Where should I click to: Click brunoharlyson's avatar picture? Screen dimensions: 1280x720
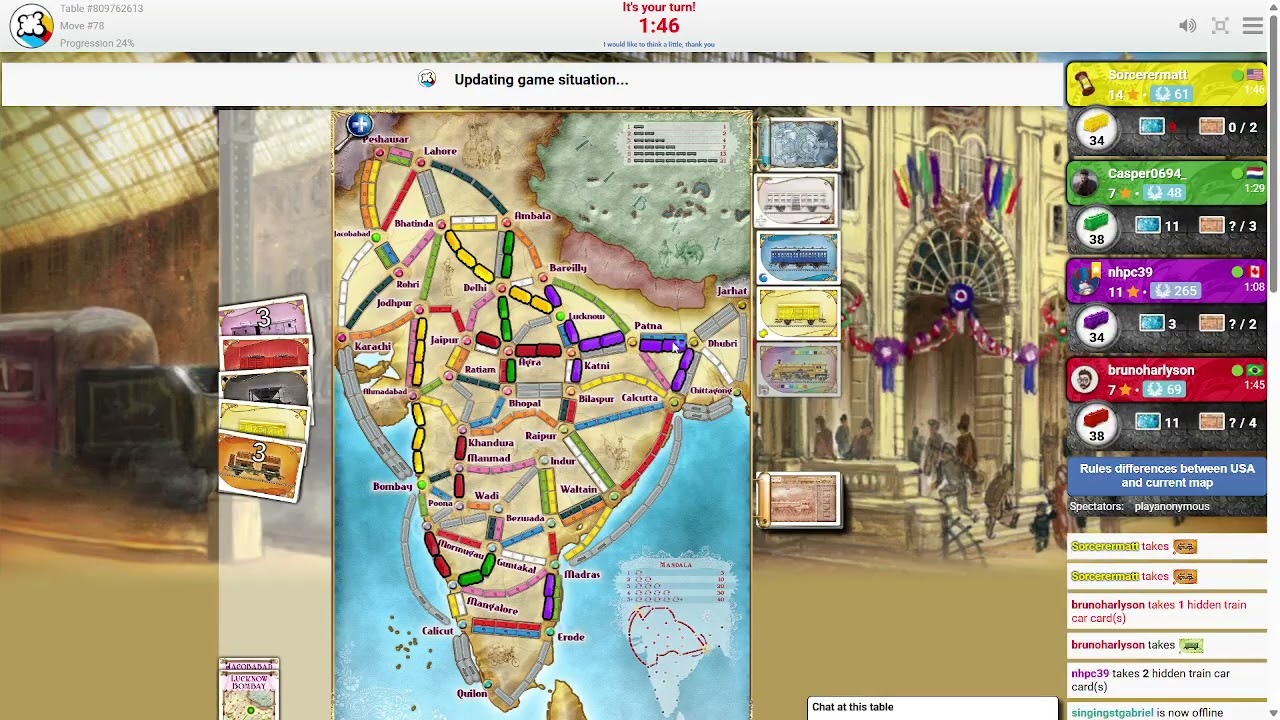click(x=1085, y=379)
